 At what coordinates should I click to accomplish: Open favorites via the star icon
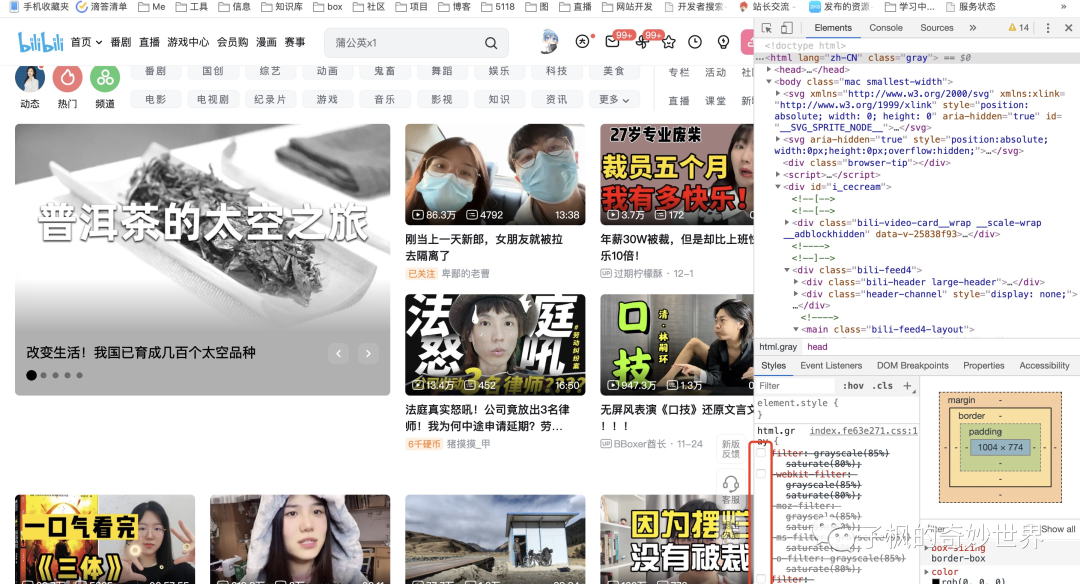point(669,42)
